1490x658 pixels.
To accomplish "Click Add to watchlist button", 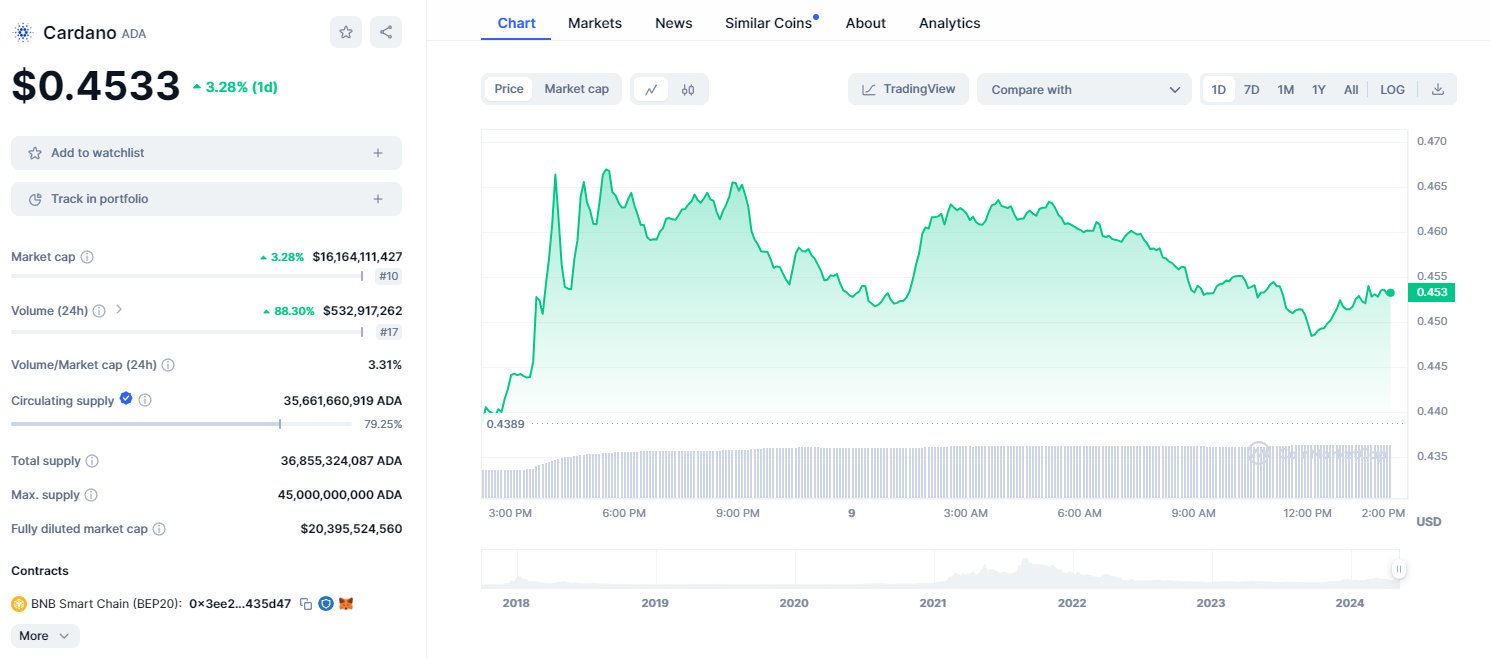I will [x=206, y=153].
